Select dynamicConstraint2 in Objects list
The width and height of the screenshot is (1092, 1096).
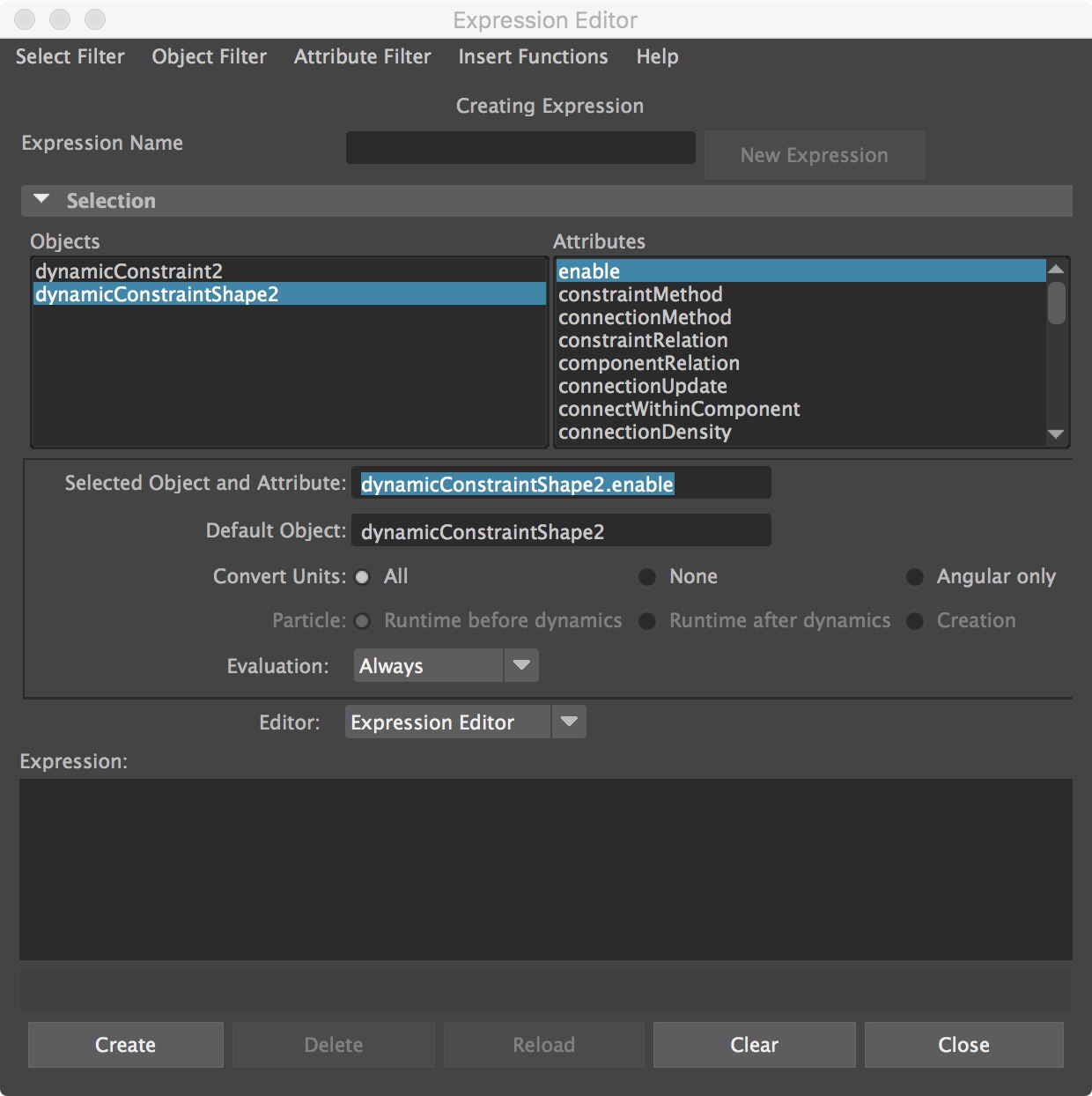click(129, 271)
